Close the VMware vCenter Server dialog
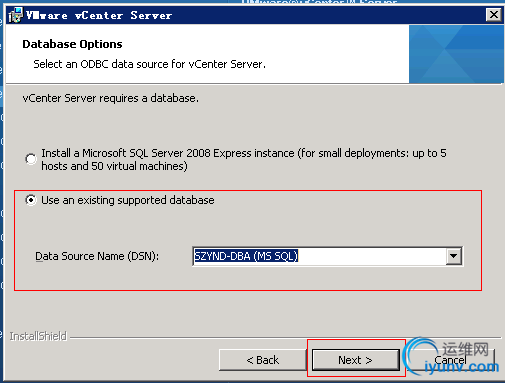Screen dimensions: 505x383 click(x=493, y=15)
